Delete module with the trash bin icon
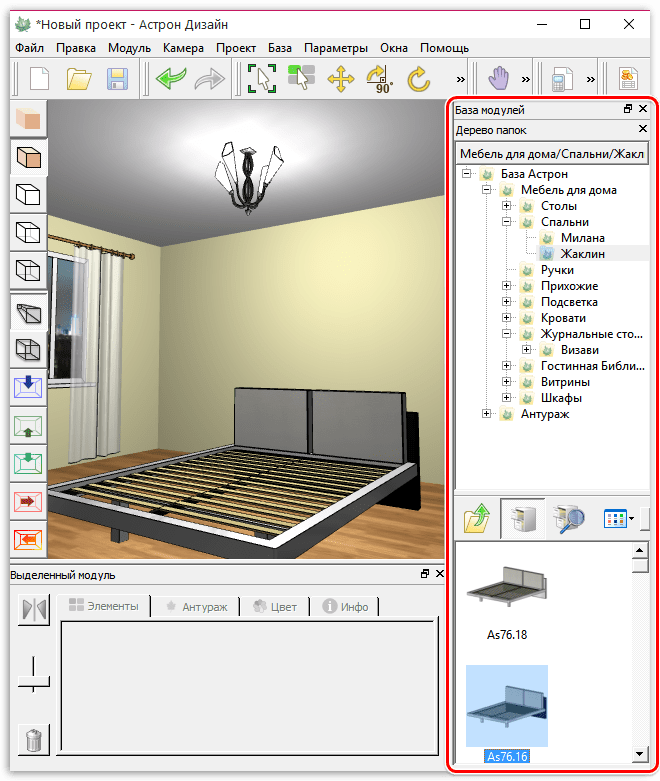Screen dimensions: 660x781 [33, 740]
